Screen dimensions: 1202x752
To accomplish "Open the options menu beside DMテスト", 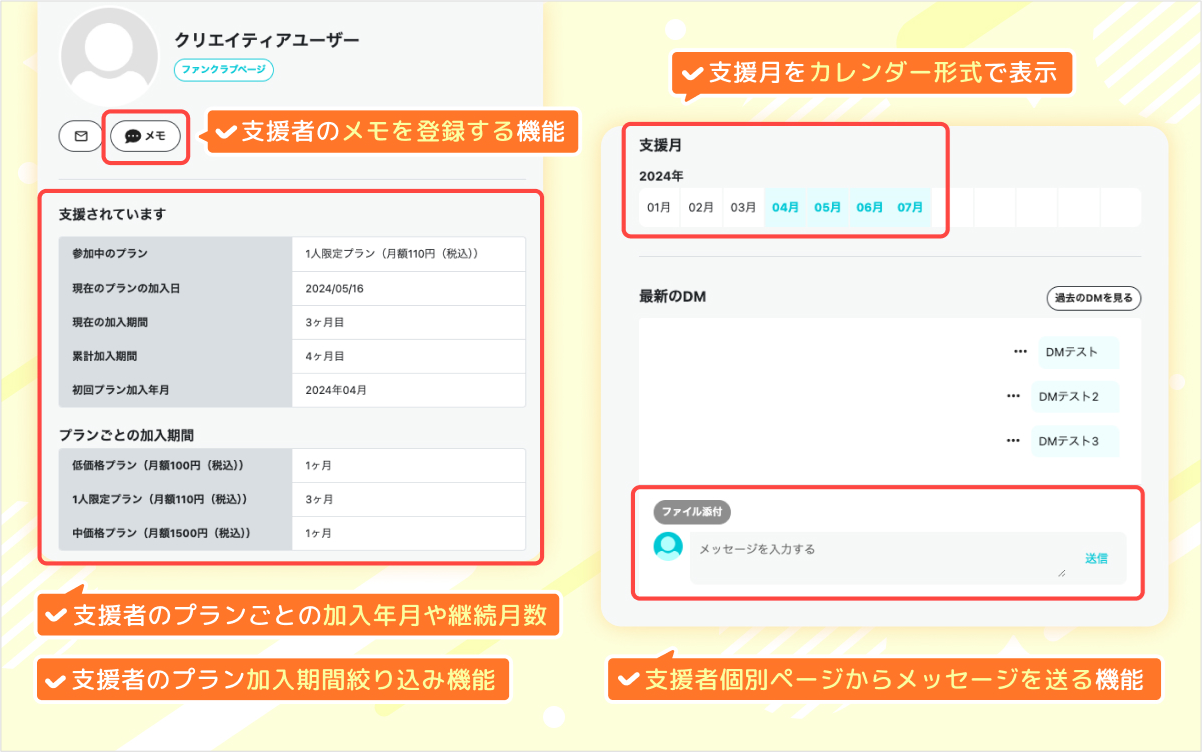I will pos(1019,351).
